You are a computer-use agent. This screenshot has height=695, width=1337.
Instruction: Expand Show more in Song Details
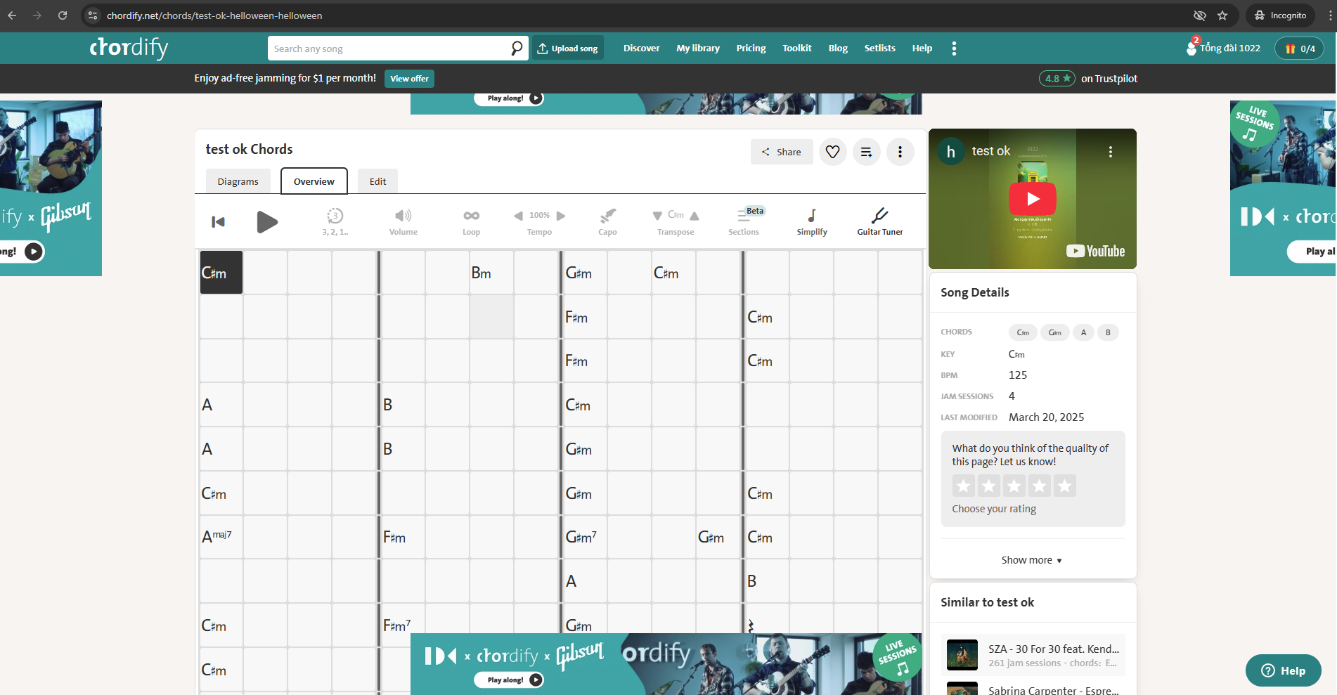click(1031, 560)
